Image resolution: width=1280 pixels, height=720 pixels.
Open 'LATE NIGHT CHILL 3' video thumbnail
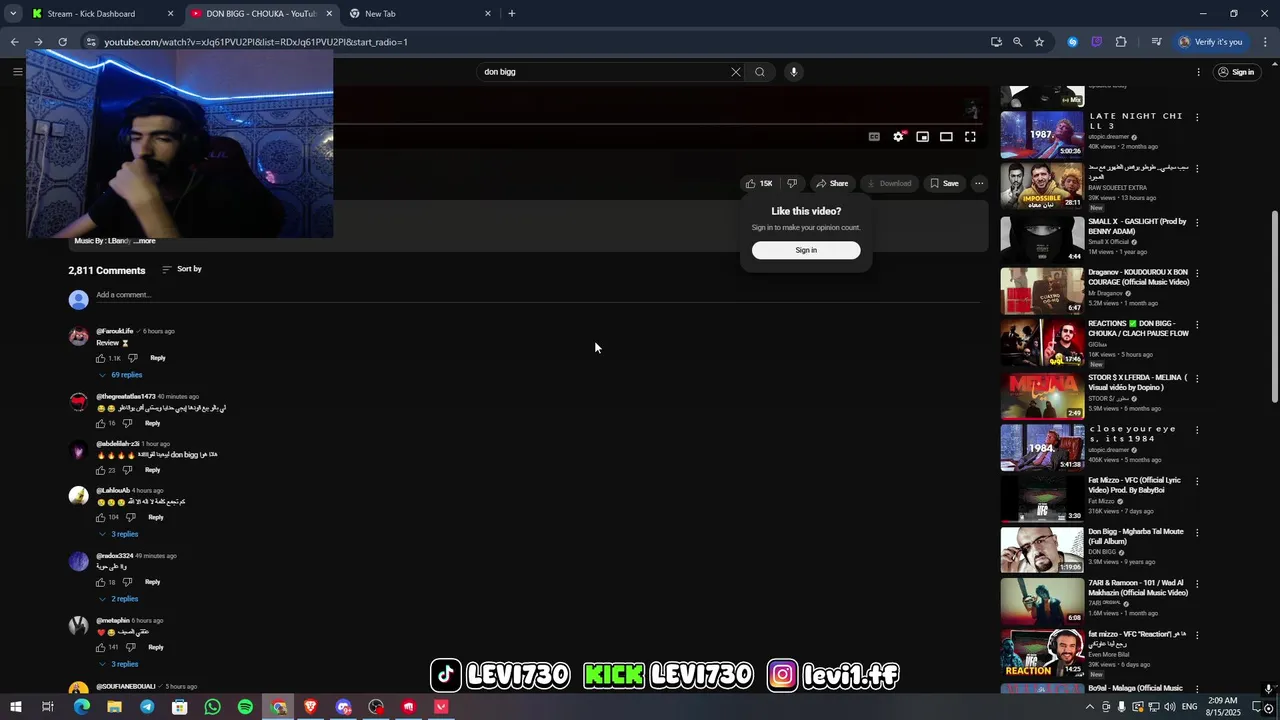coord(1042,134)
